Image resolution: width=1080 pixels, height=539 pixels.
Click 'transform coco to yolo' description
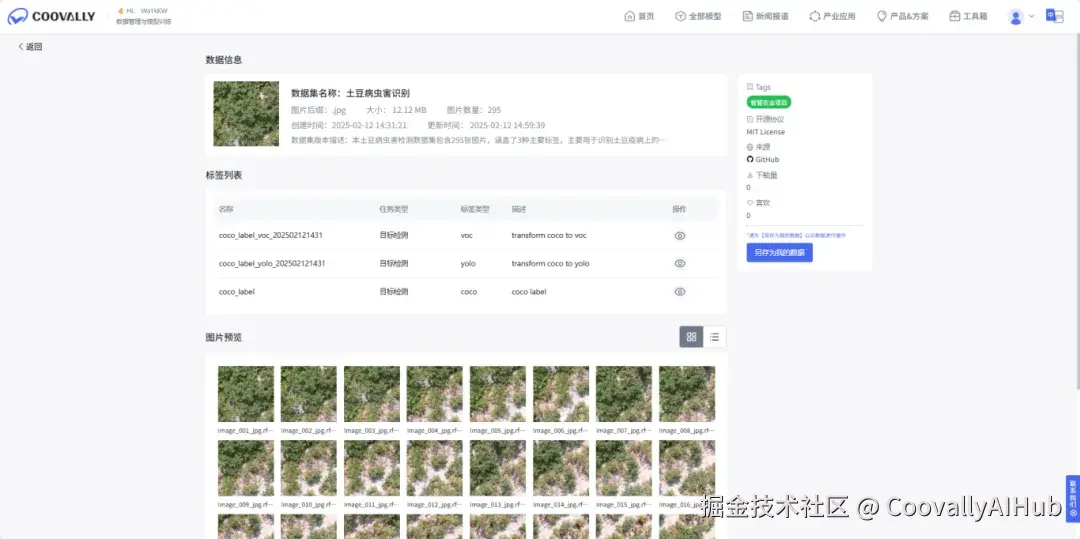(x=550, y=264)
